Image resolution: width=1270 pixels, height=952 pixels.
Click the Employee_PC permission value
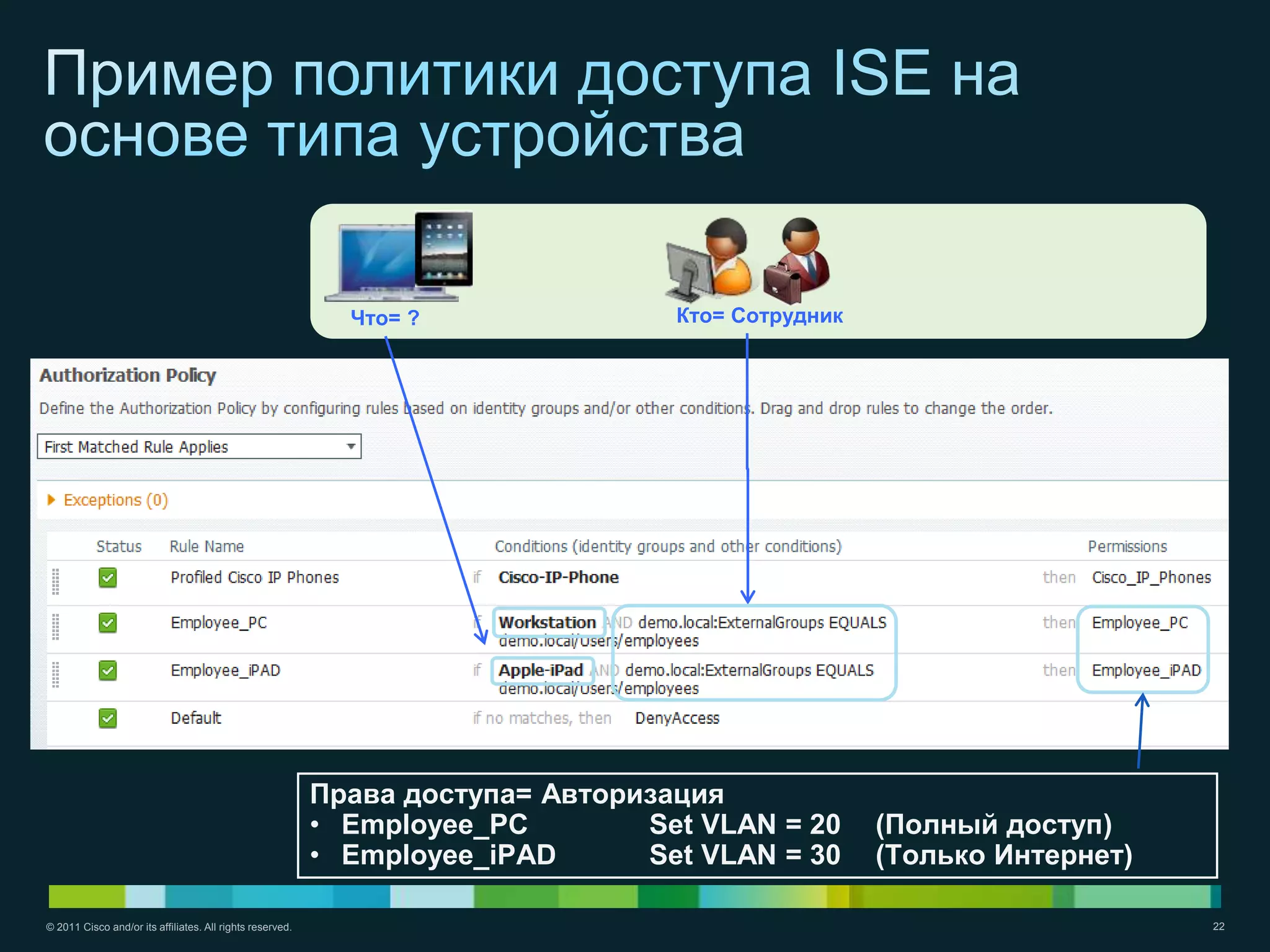click(1140, 623)
